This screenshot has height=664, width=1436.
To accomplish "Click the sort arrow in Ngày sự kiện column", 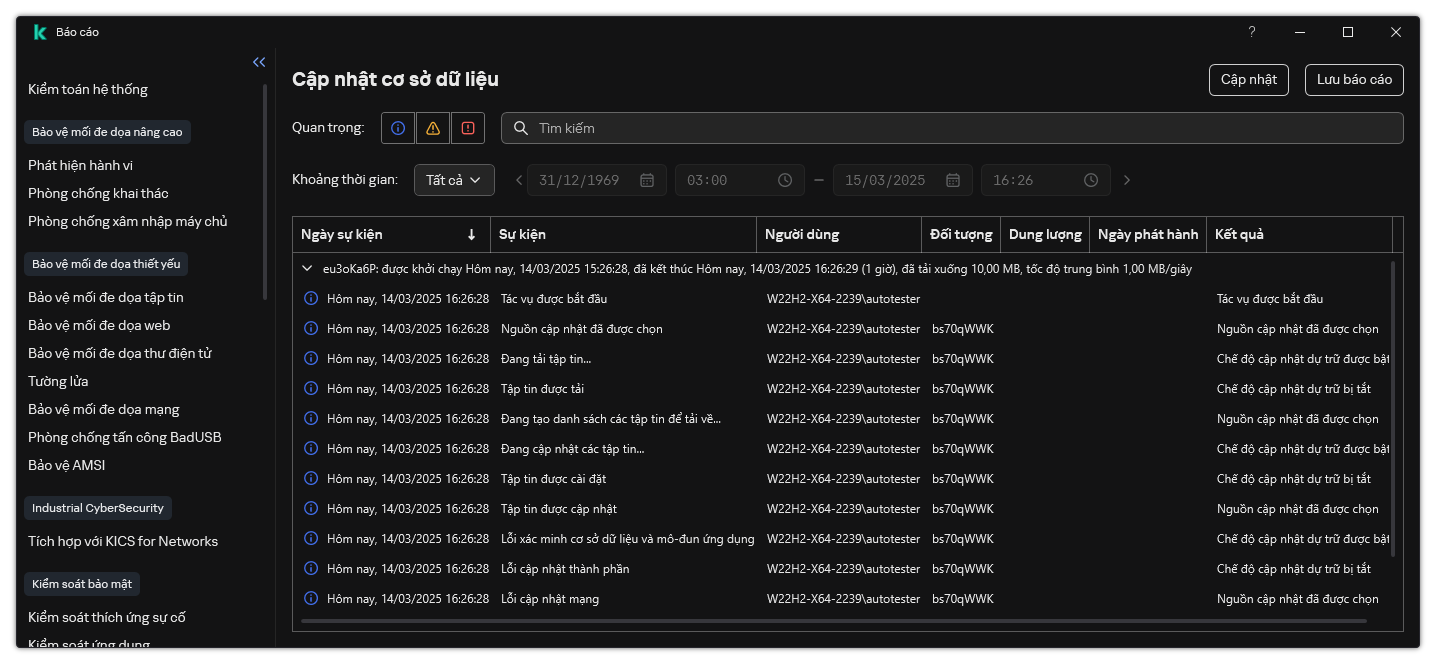I will pyautogui.click(x=471, y=235).
